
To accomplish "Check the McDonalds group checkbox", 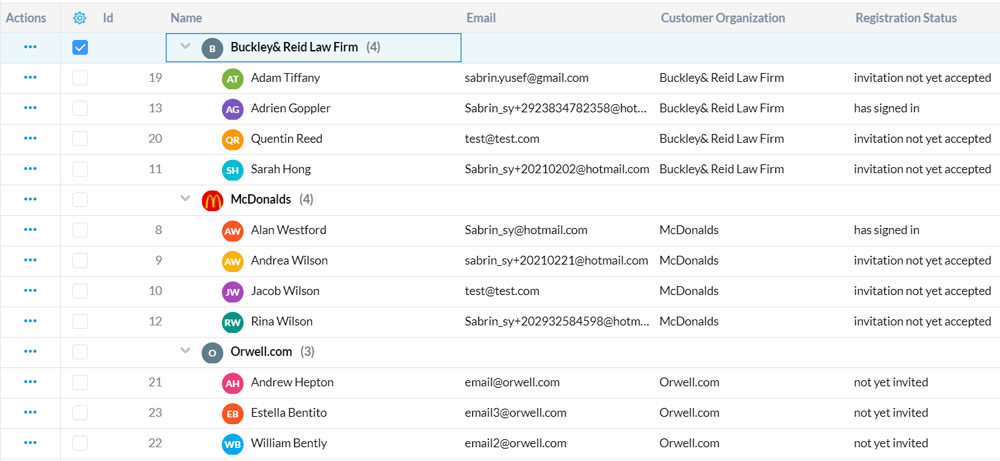I will [x=80, y=200].
